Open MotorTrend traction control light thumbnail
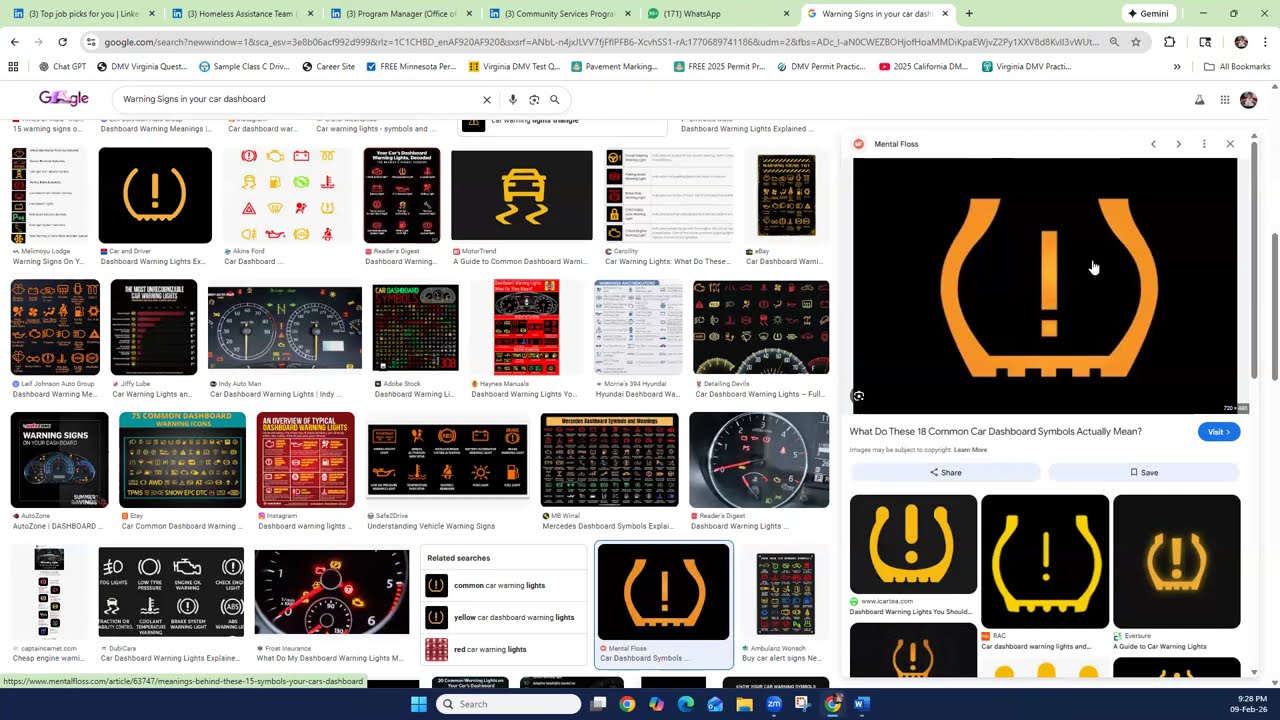Screen dimensions: 1280x720 522,196
